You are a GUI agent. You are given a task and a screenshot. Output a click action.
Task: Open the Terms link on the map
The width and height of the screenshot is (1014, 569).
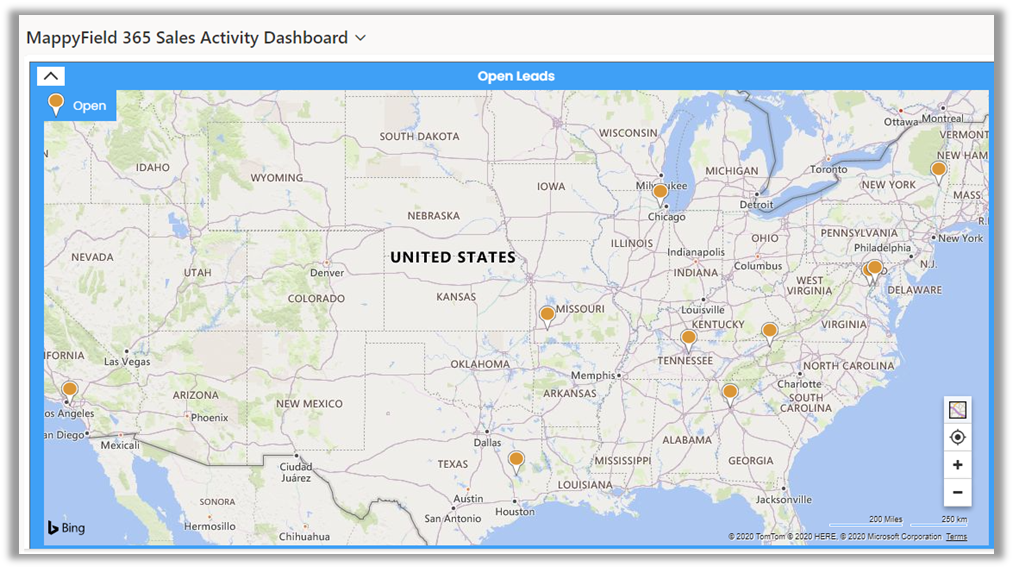[x=956, y=537]
